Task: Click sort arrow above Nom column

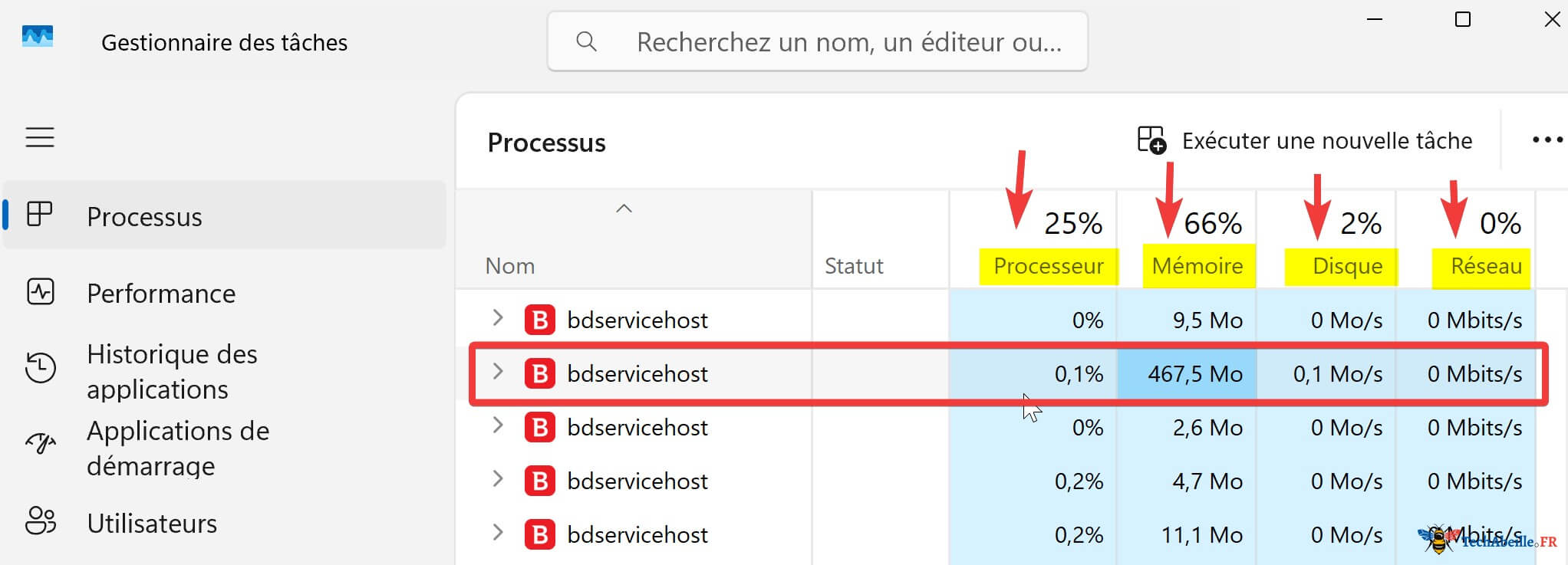Action: [624, 209]
